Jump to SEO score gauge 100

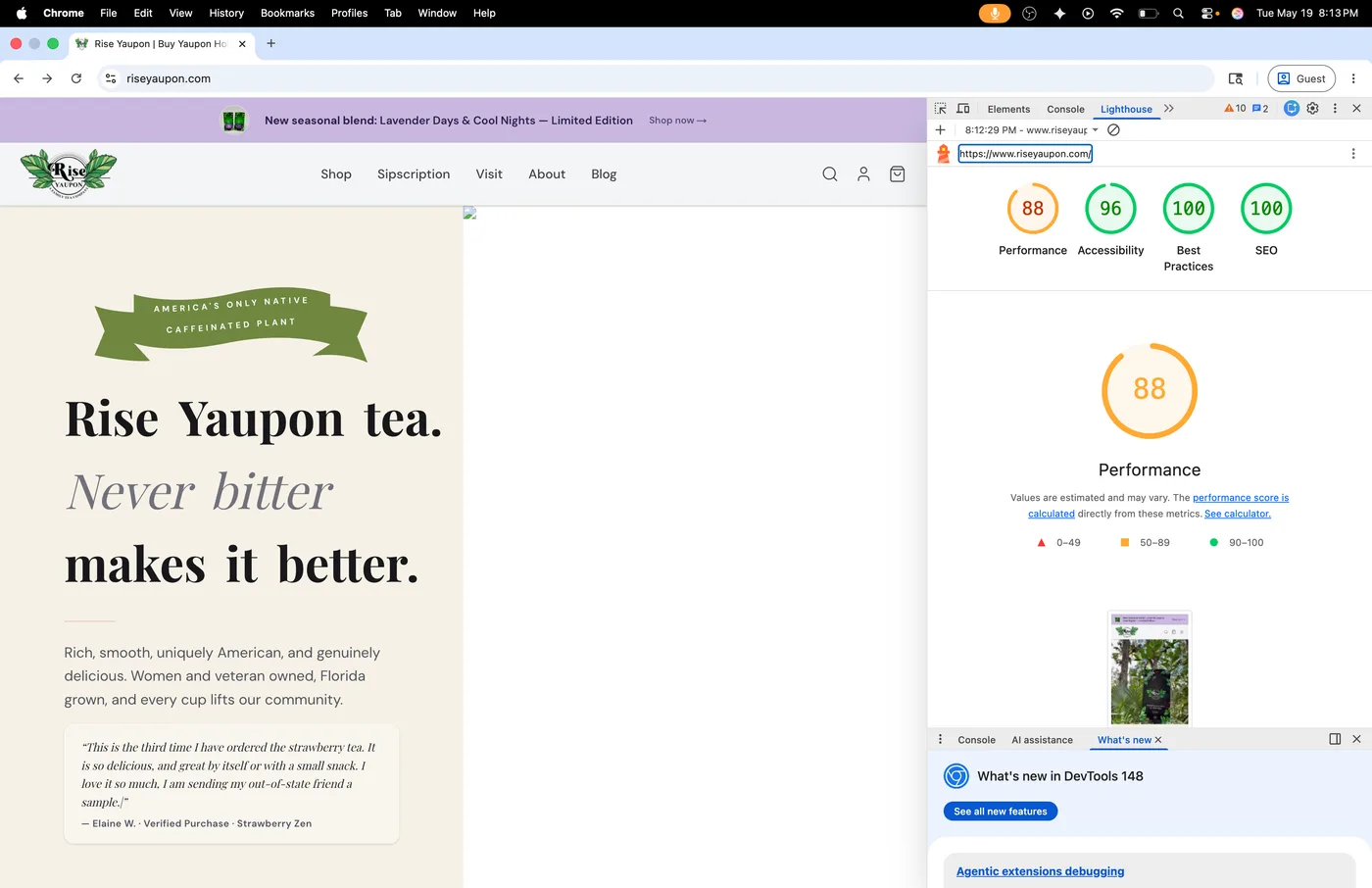coord(1266,209)
